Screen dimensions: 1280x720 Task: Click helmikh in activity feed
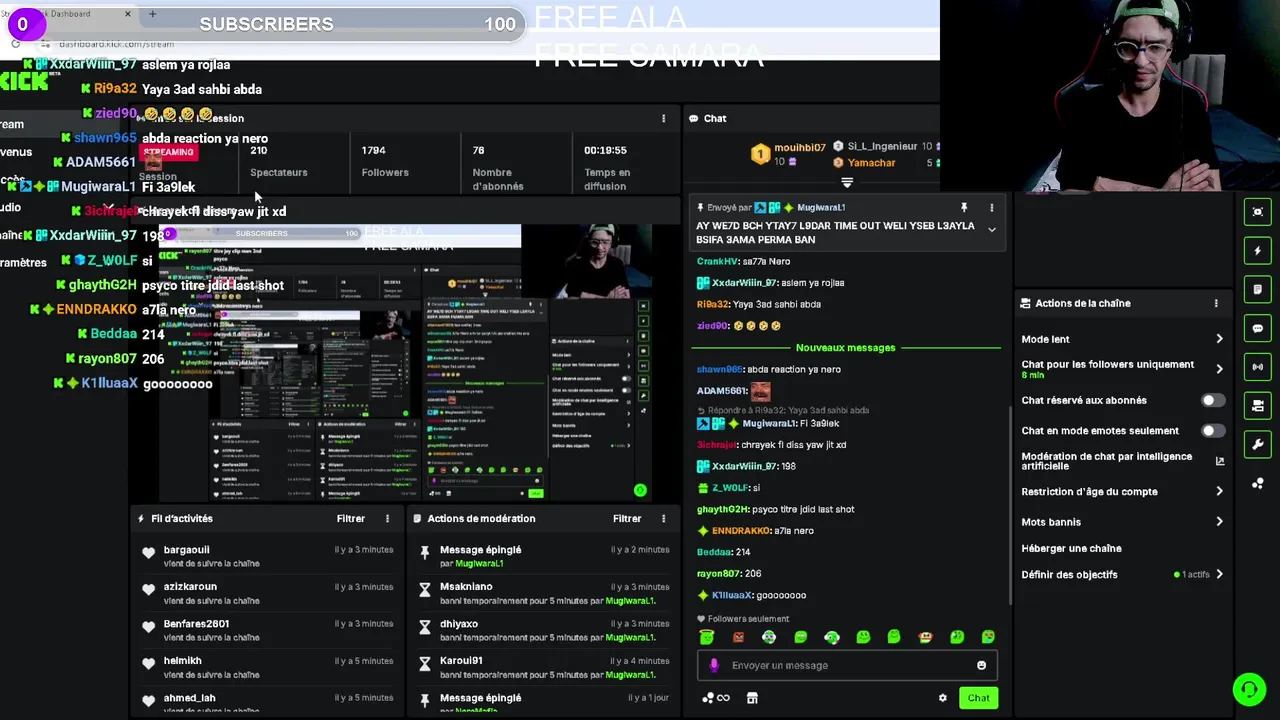point(183,661)
